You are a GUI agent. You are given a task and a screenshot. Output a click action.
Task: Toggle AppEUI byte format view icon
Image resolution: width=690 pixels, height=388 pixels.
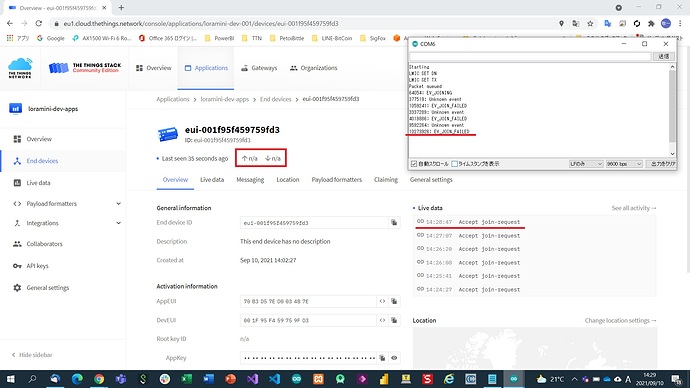382,301
